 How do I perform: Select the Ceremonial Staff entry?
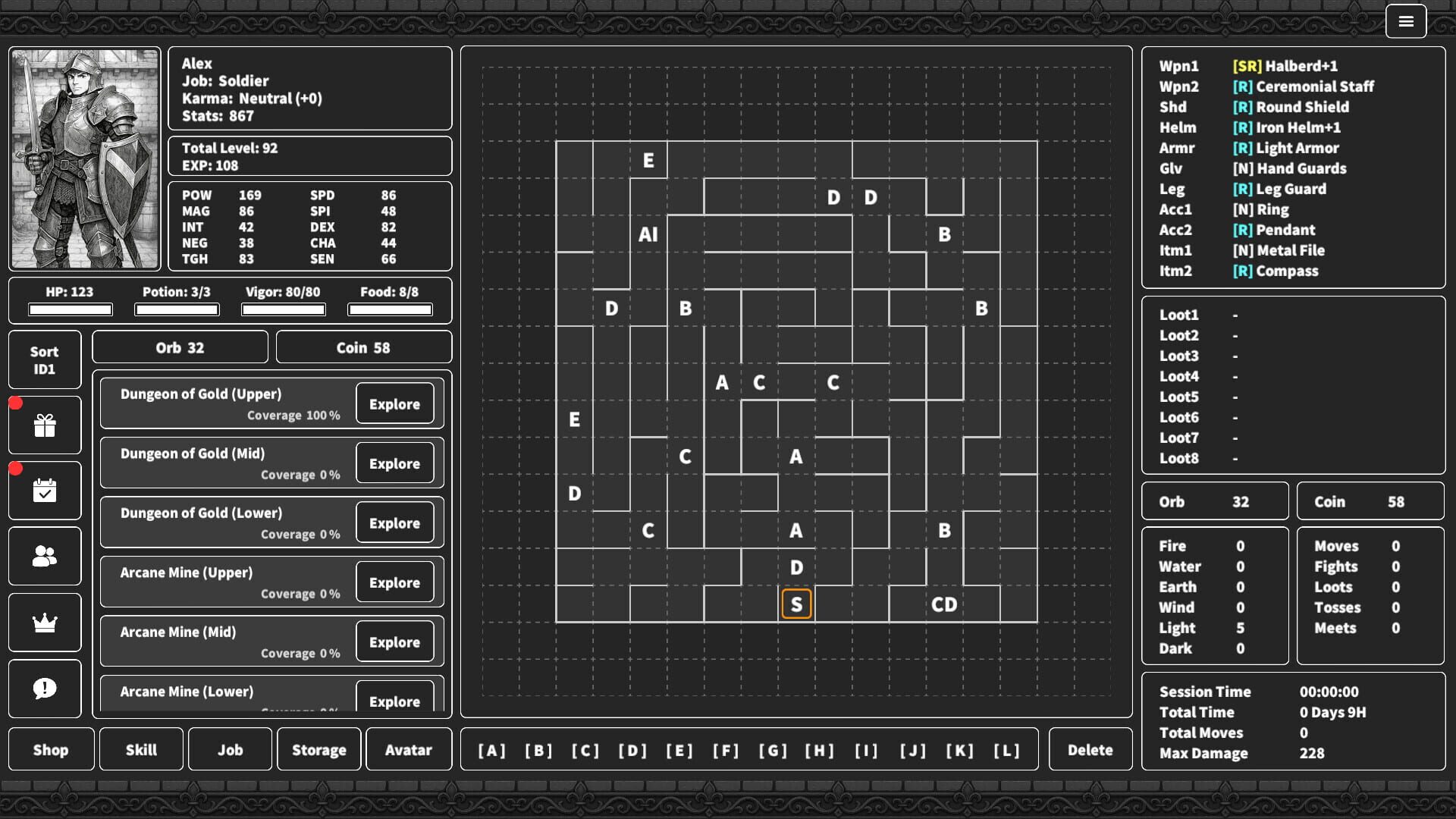[1303, 86]
